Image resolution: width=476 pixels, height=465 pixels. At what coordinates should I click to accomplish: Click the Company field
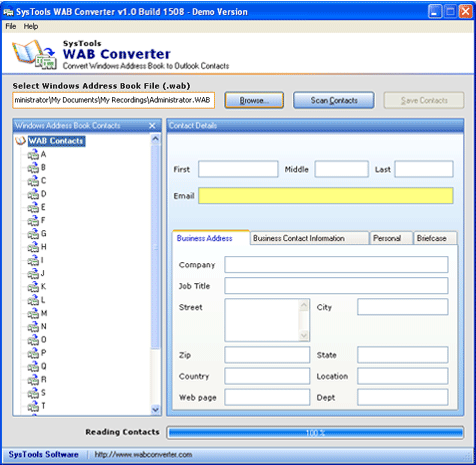pyautogui.click(x=336, y=265)
